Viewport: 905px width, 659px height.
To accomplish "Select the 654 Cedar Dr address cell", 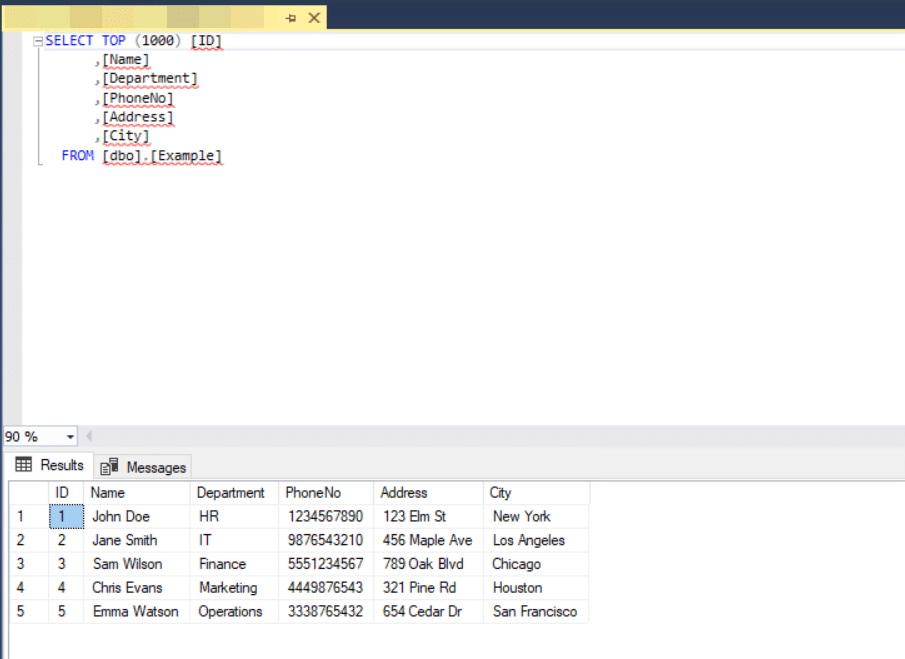I will (x=421, y=612).
